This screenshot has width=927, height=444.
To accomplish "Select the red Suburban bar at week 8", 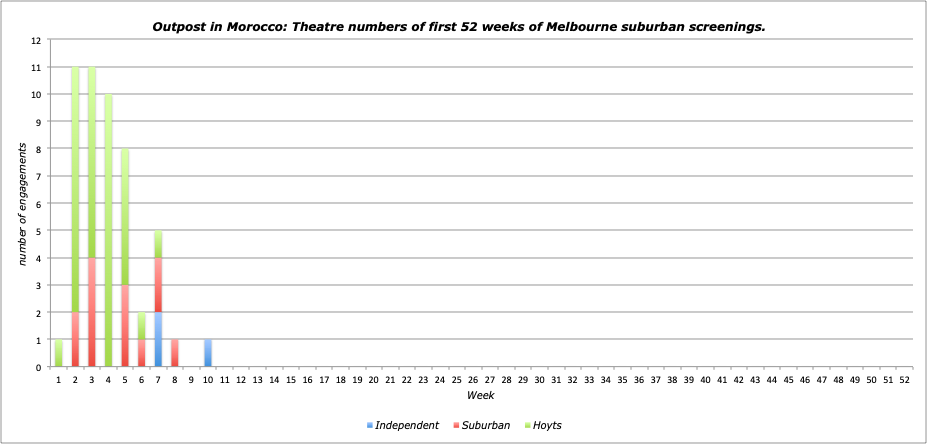I will pyautogui.click(x=174, y=353).
